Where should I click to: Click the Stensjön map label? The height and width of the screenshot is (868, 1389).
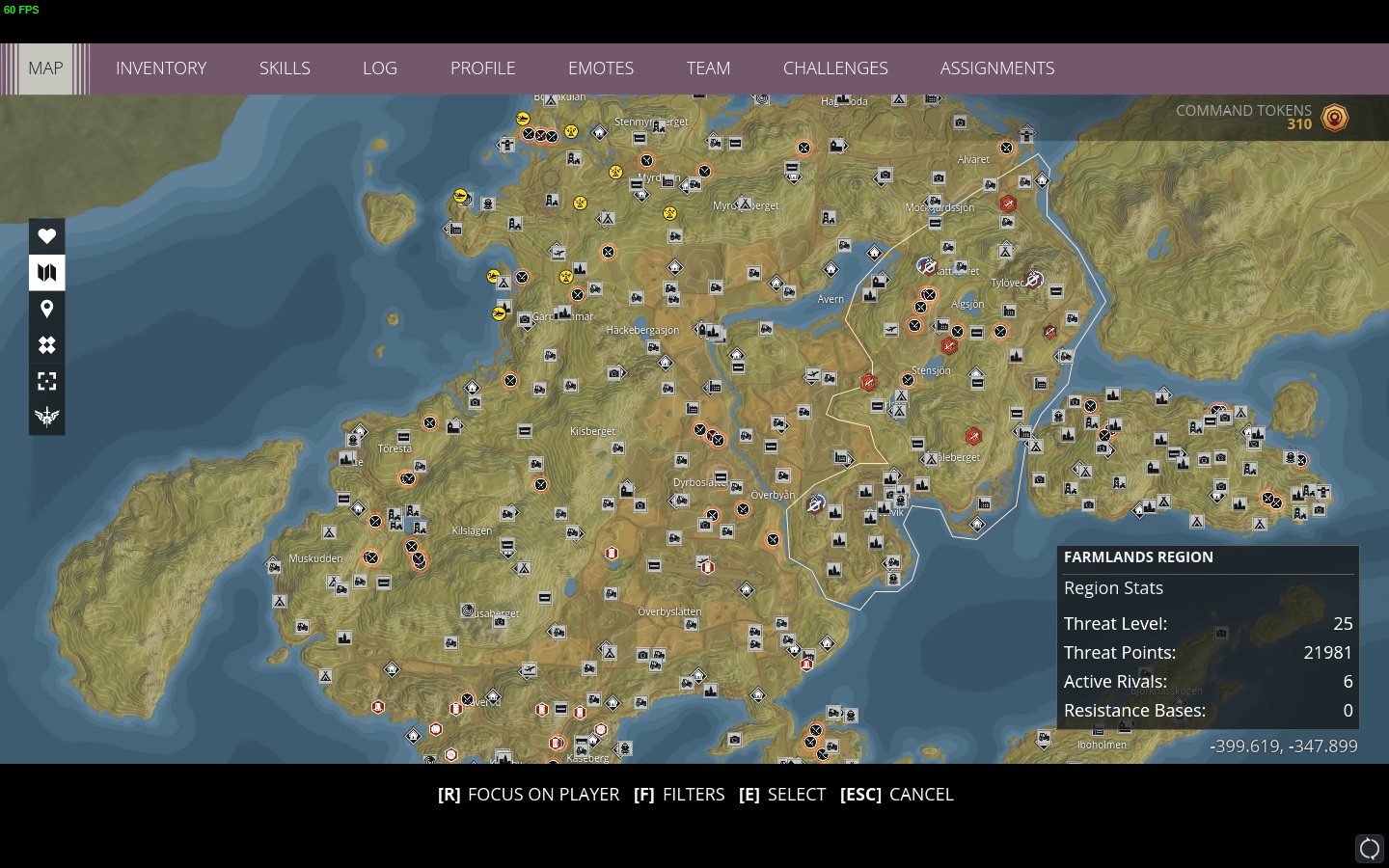coord(931,370)
